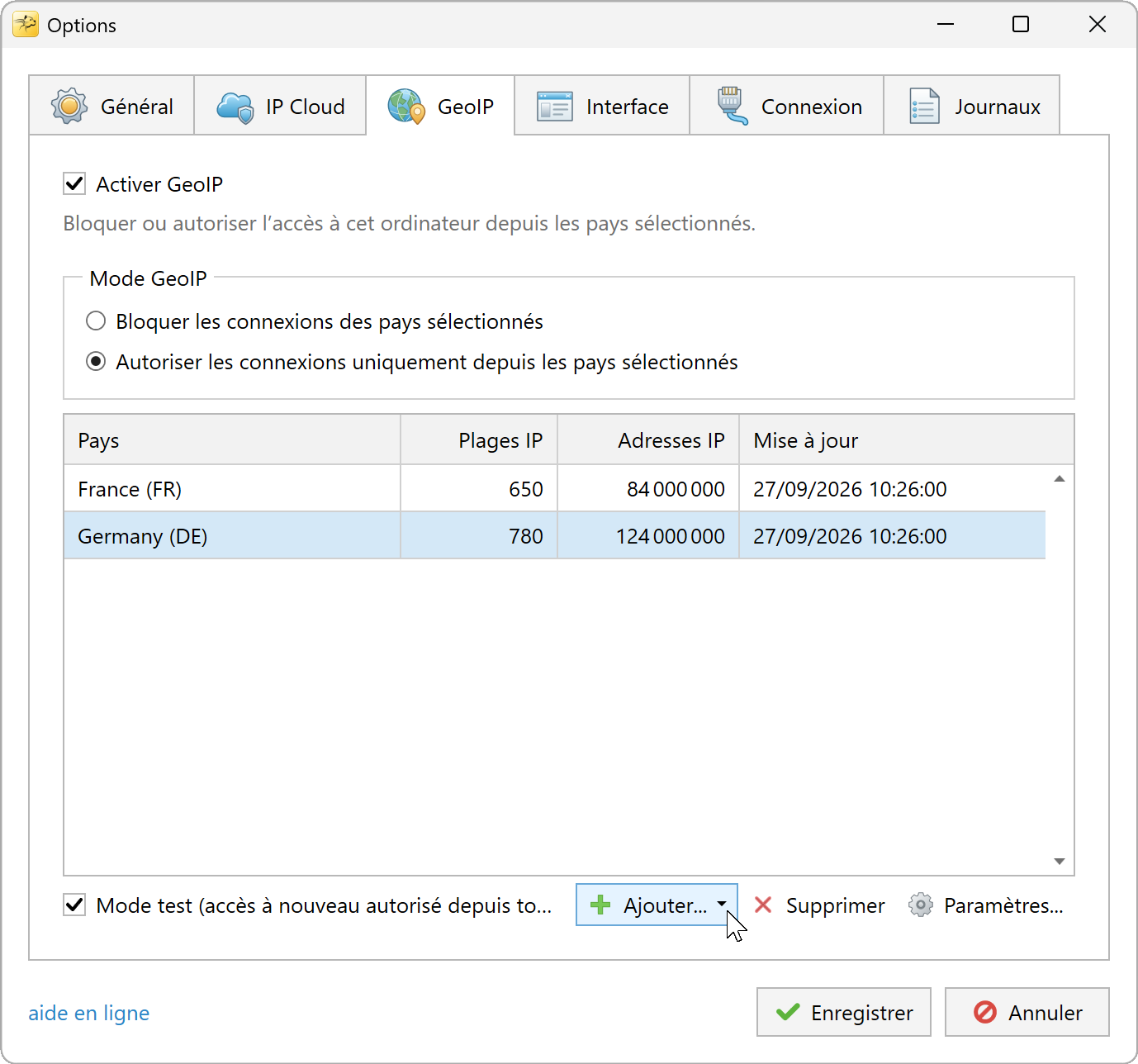The width and height of the screenshot is (1138, 1064).
Task: Click the Général tab gear icon
Action: point(69,106)
